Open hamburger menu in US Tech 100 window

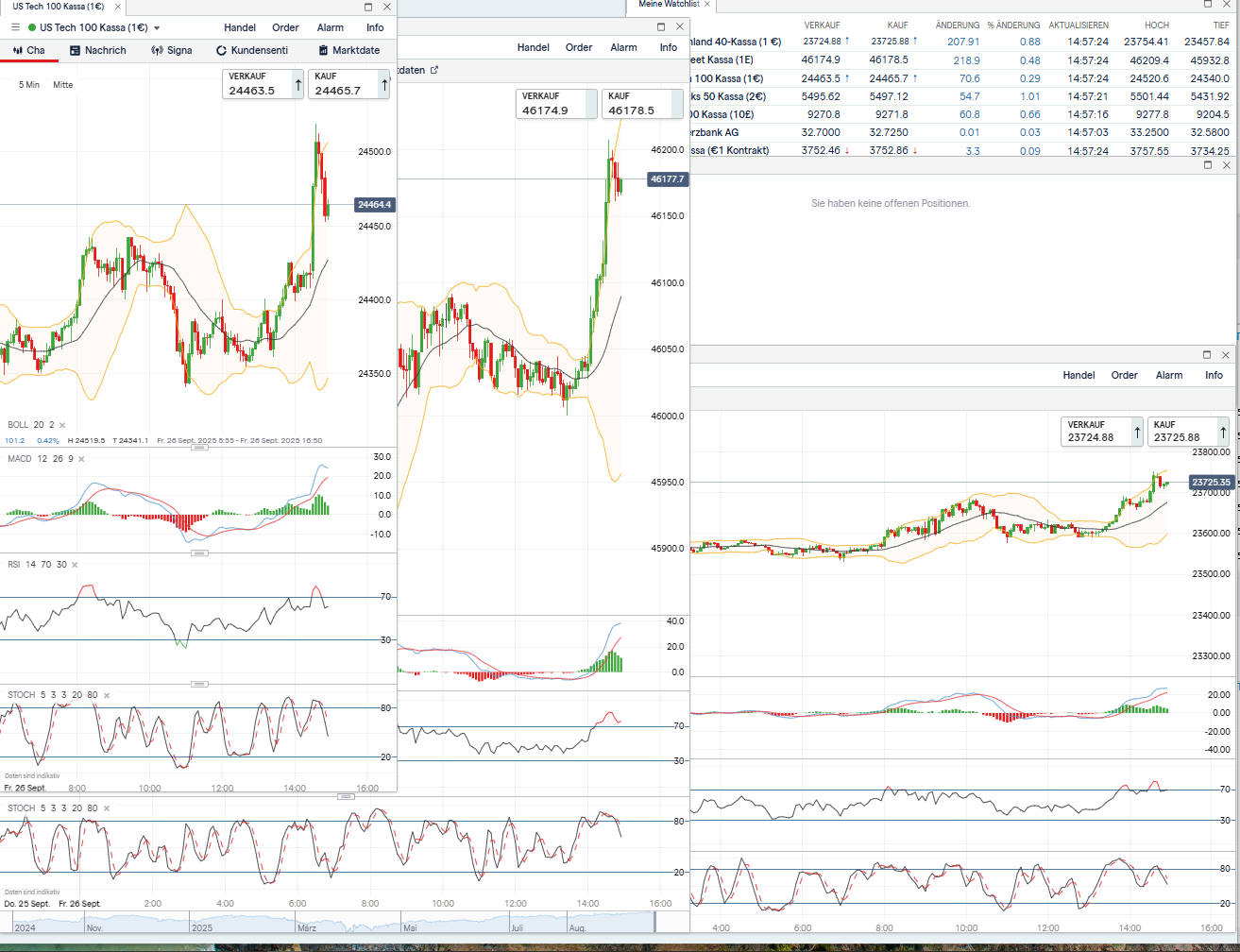14,27
